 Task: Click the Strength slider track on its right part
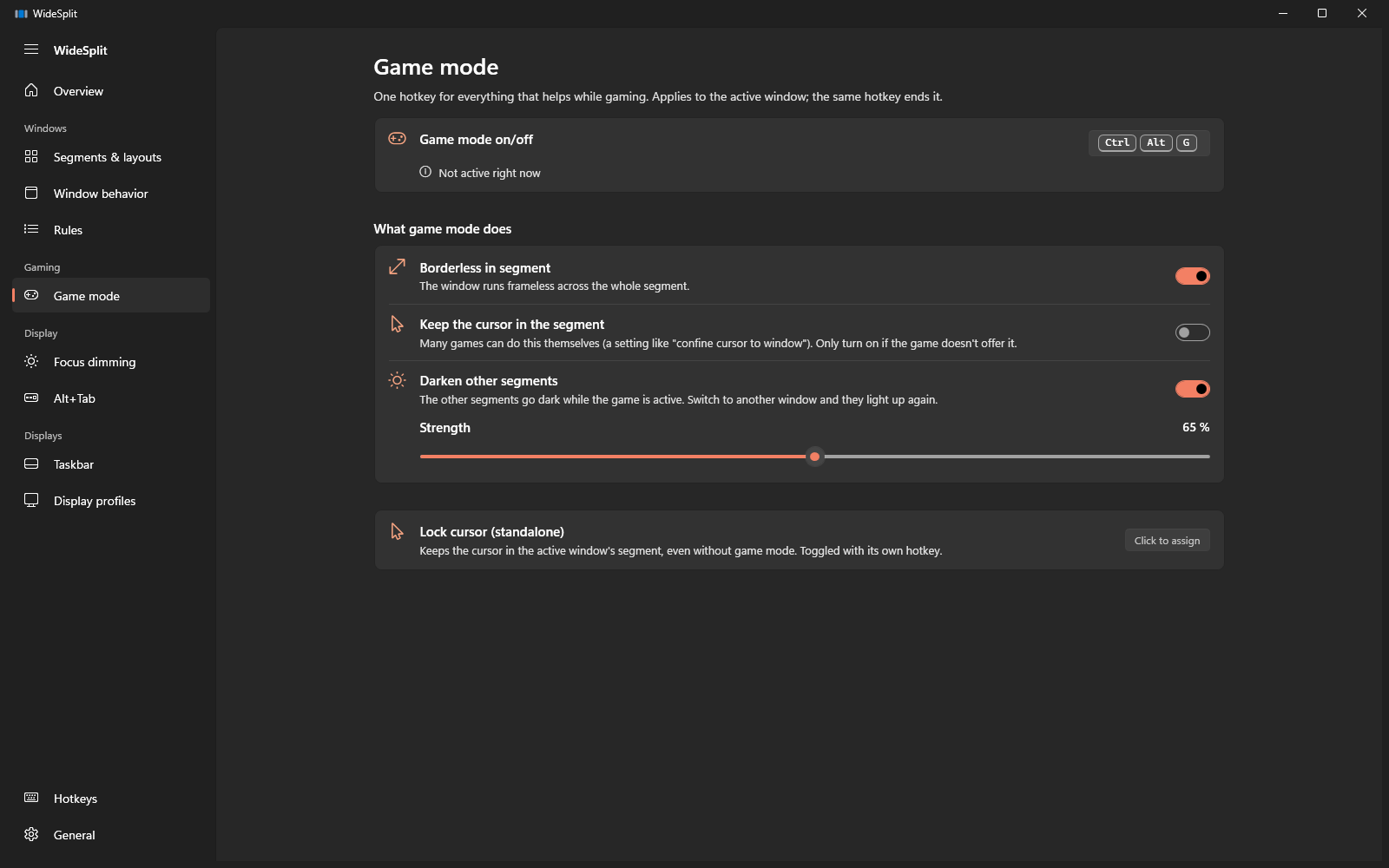click(1017, 457)
